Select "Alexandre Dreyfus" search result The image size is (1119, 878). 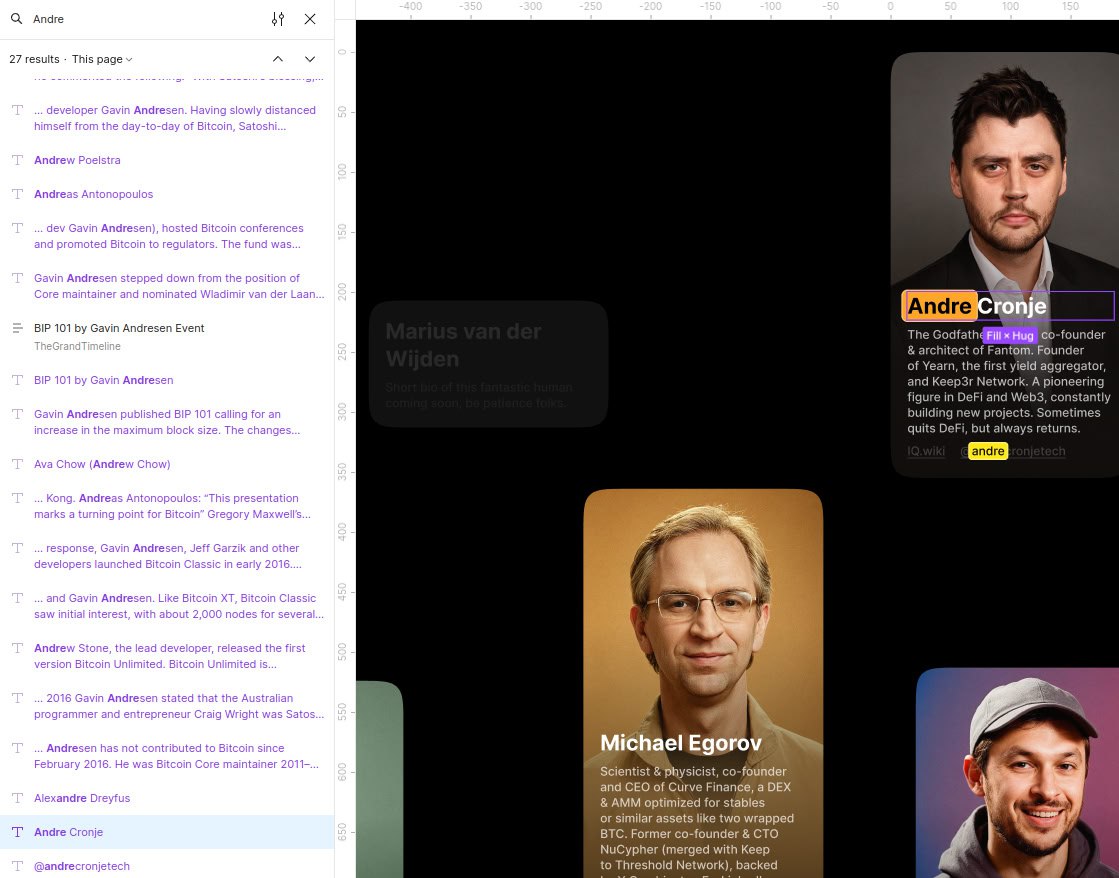click(x=82, y=798)
